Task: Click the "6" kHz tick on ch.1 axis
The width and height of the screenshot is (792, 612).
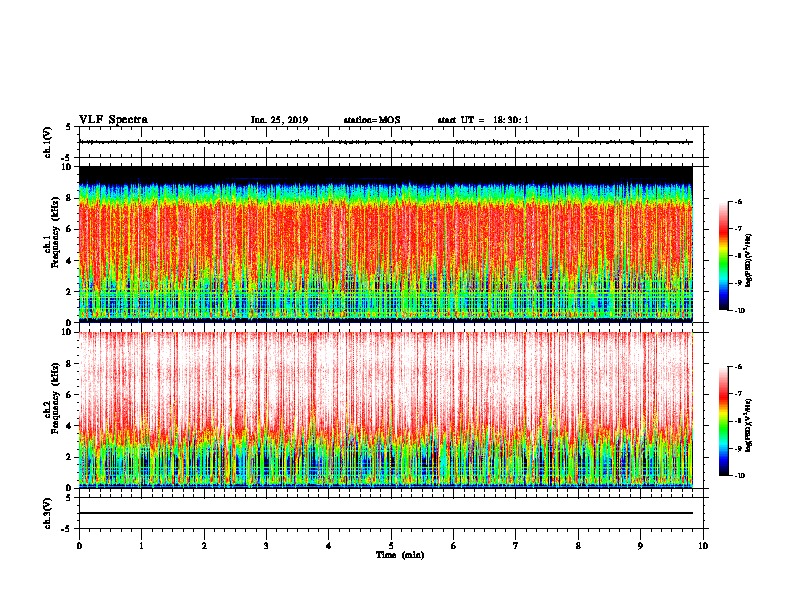Action: pyautogui.click(x=69, y=229)
